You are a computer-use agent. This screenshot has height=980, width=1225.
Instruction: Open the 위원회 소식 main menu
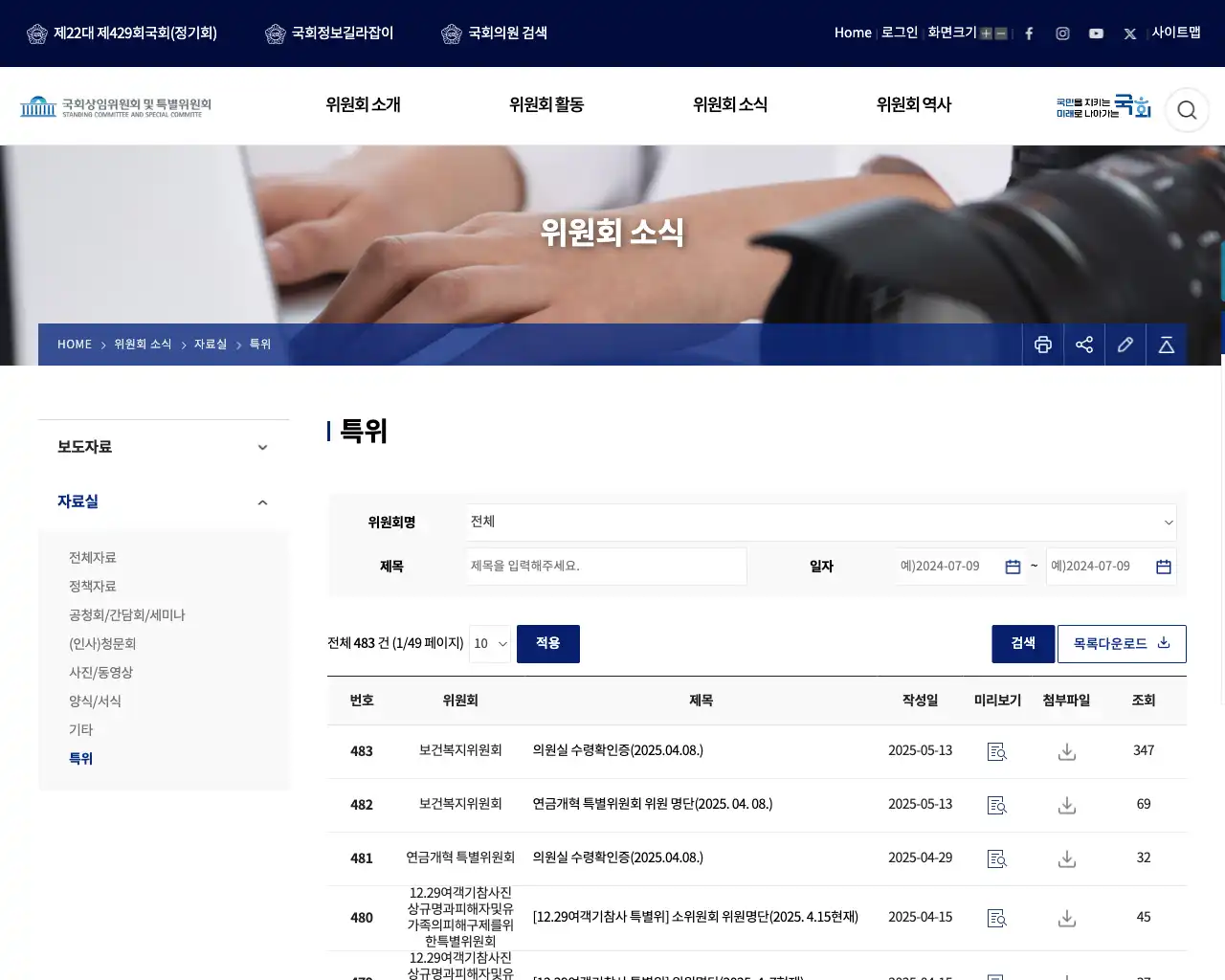point(730,104)
